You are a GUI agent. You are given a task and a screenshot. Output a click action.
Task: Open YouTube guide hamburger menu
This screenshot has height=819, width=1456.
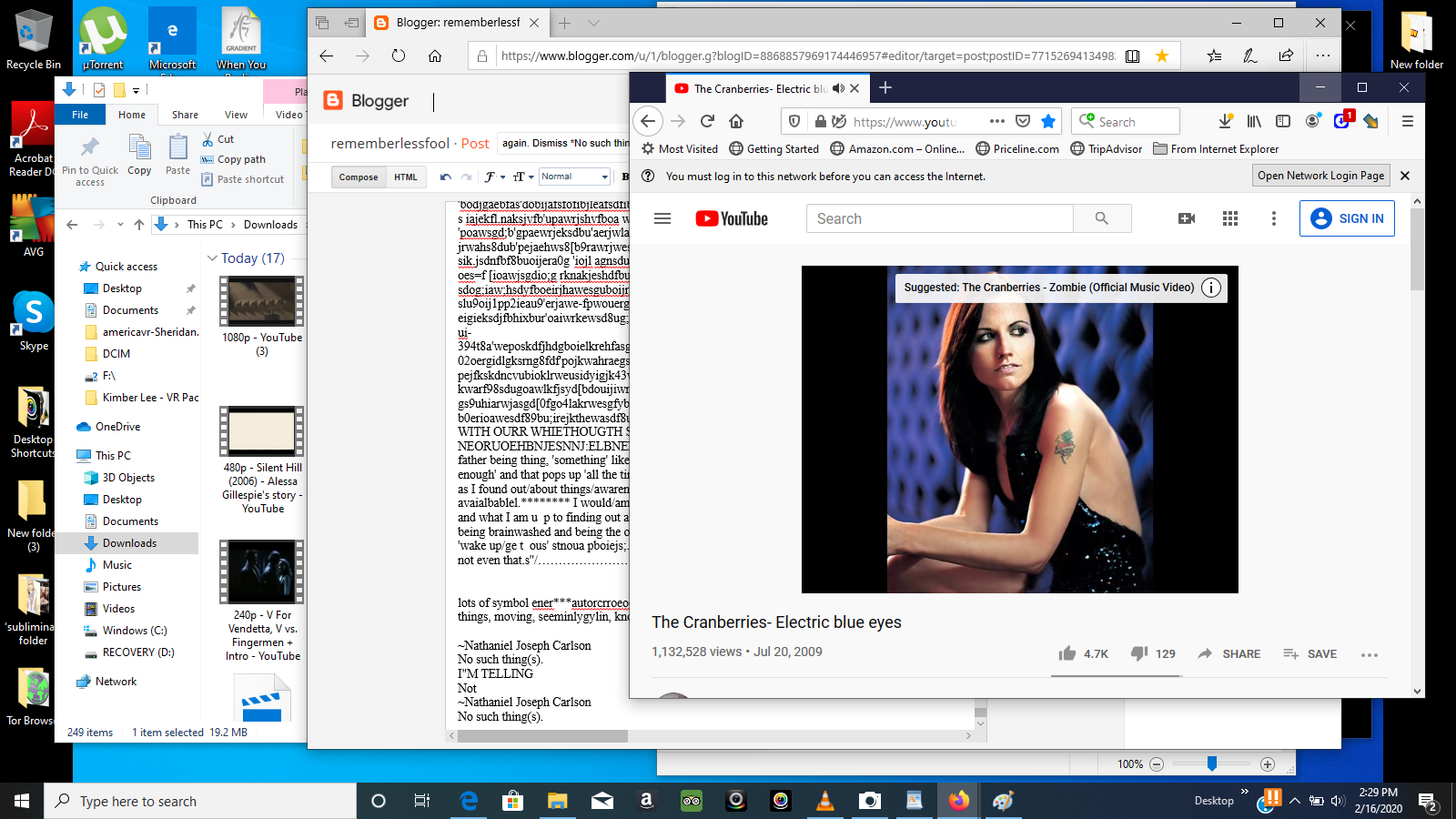coord(662,218)
